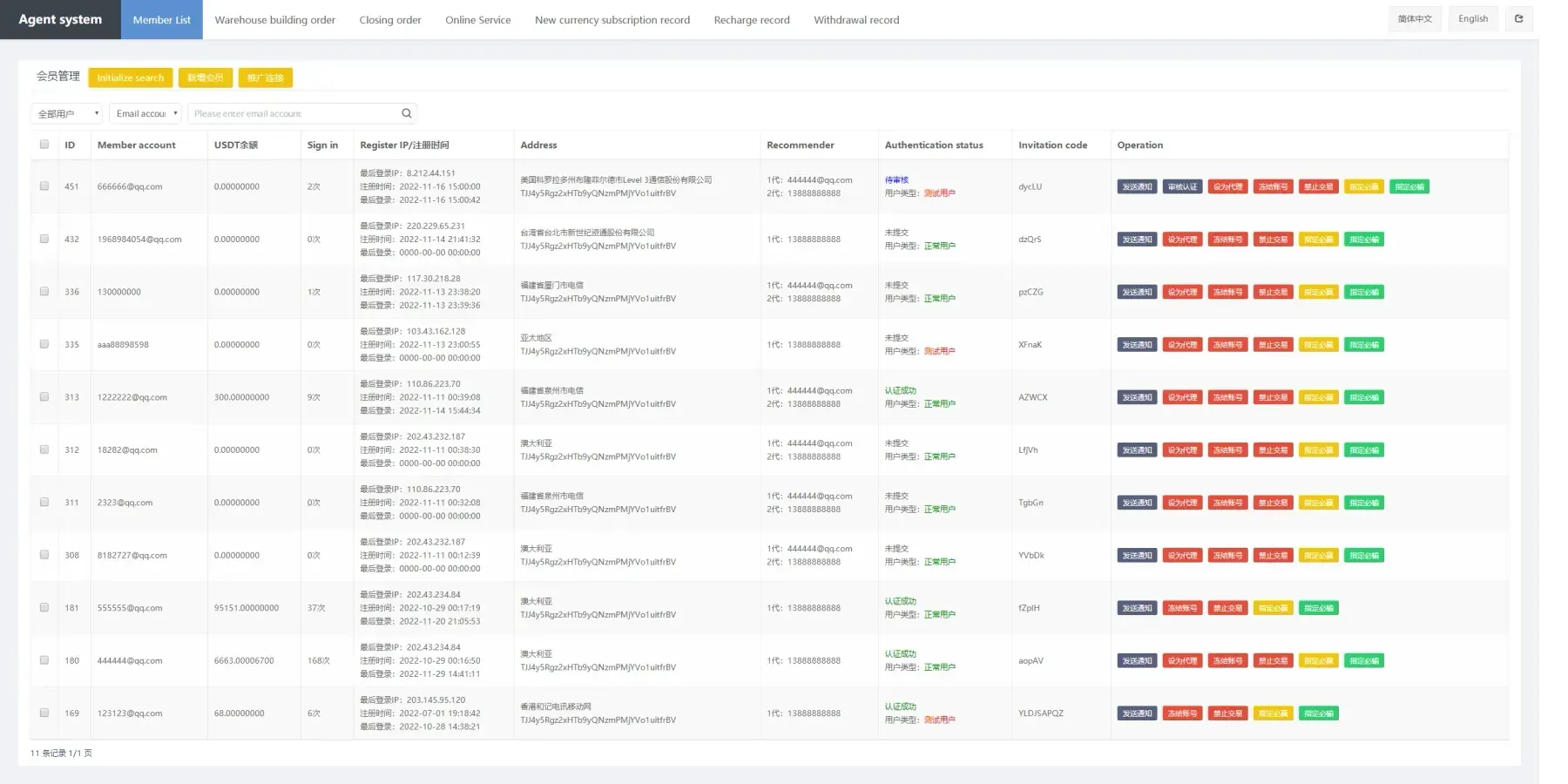Image resolution: width=1568 pixels, height=784 pixels.
Task: Click invitation code YLDJSAPQZ
Action: coord(1041,713)
